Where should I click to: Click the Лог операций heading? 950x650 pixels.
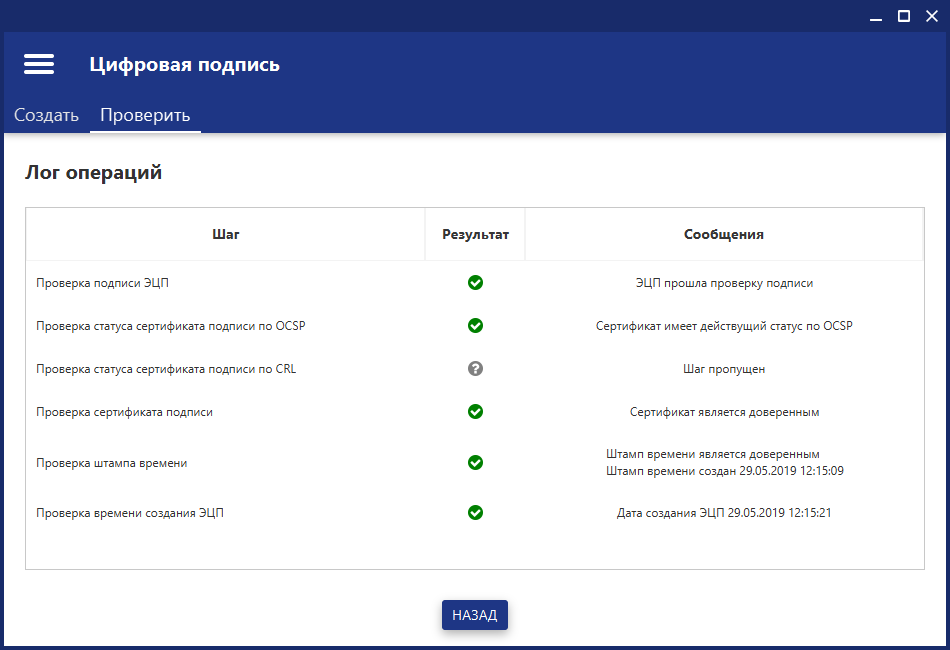[x=93, y=173]
